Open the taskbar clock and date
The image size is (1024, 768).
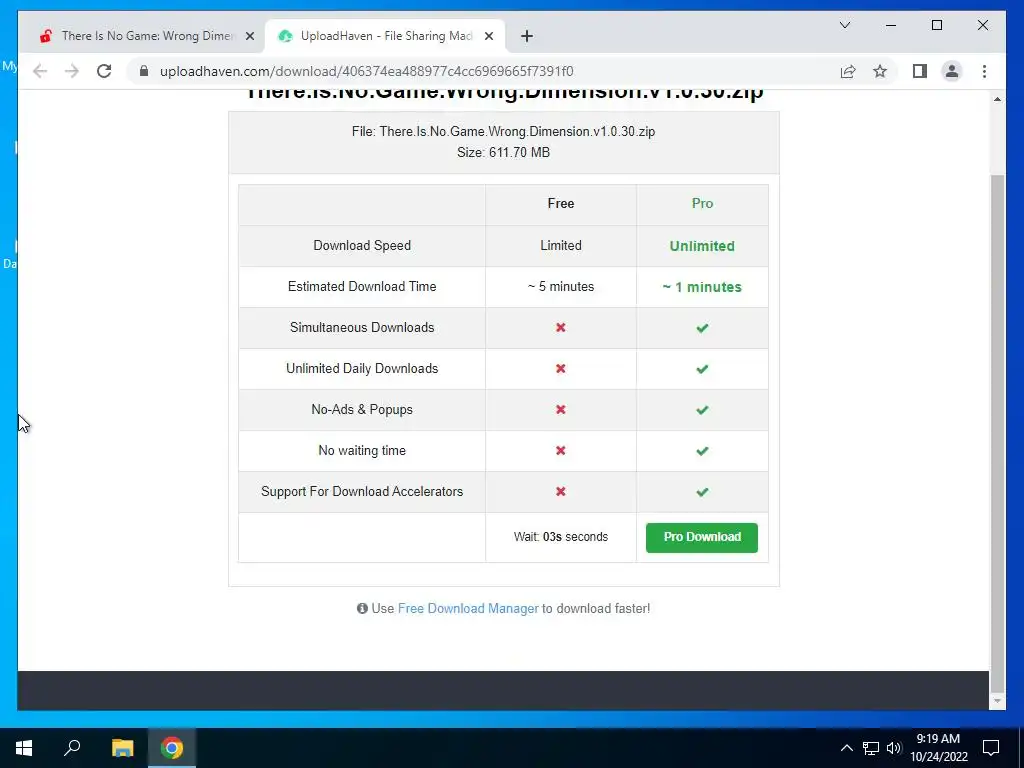tap(938, 748)
